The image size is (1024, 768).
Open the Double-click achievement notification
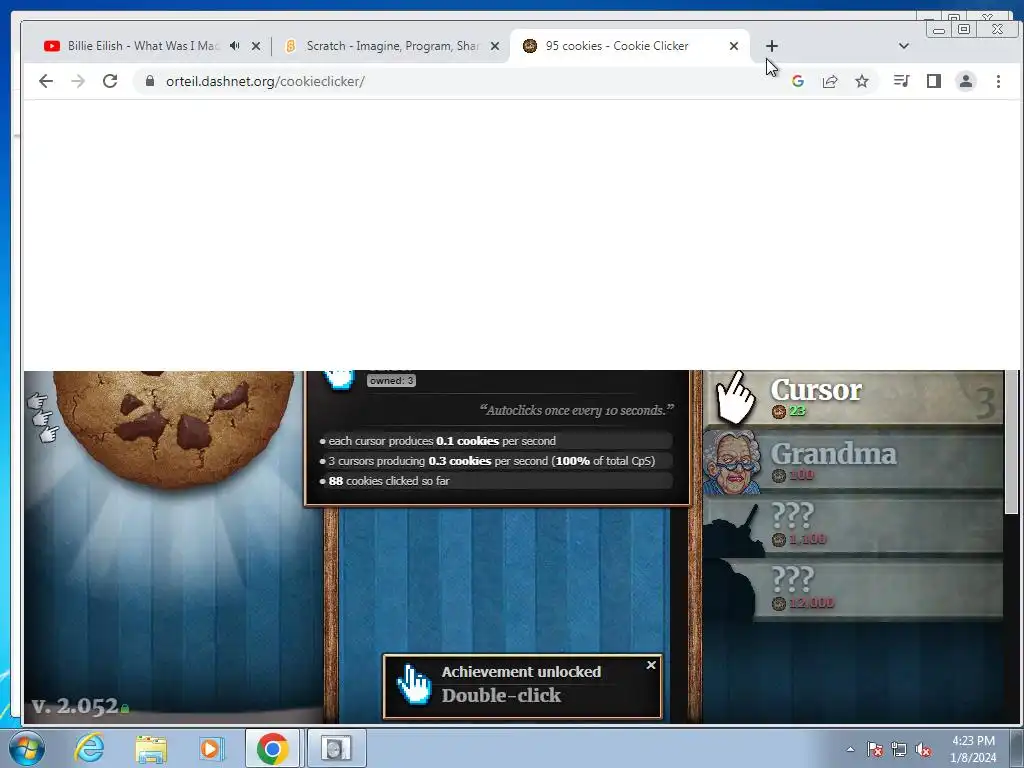point(522,686)
